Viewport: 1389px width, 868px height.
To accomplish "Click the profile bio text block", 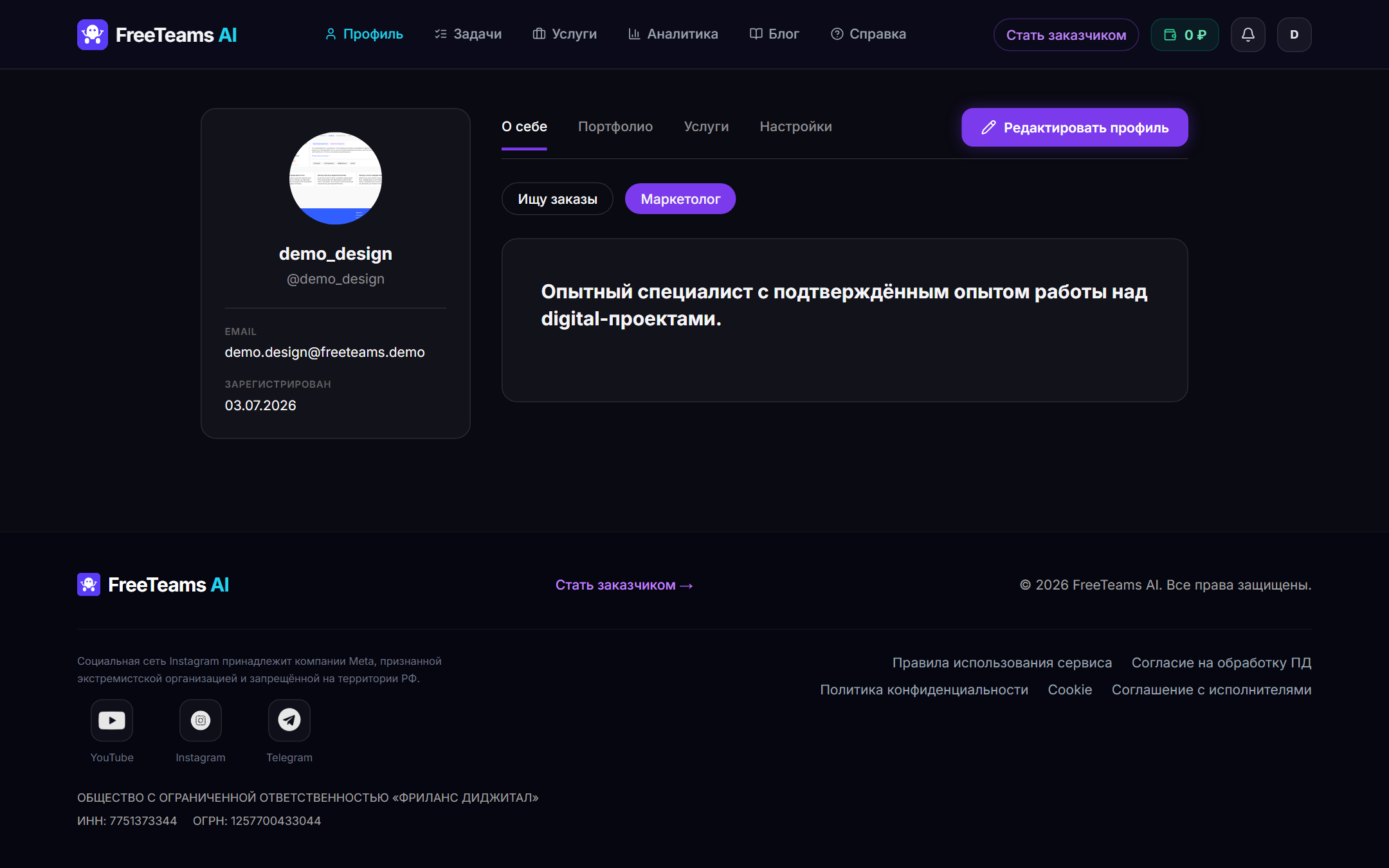I will [844, 305].
